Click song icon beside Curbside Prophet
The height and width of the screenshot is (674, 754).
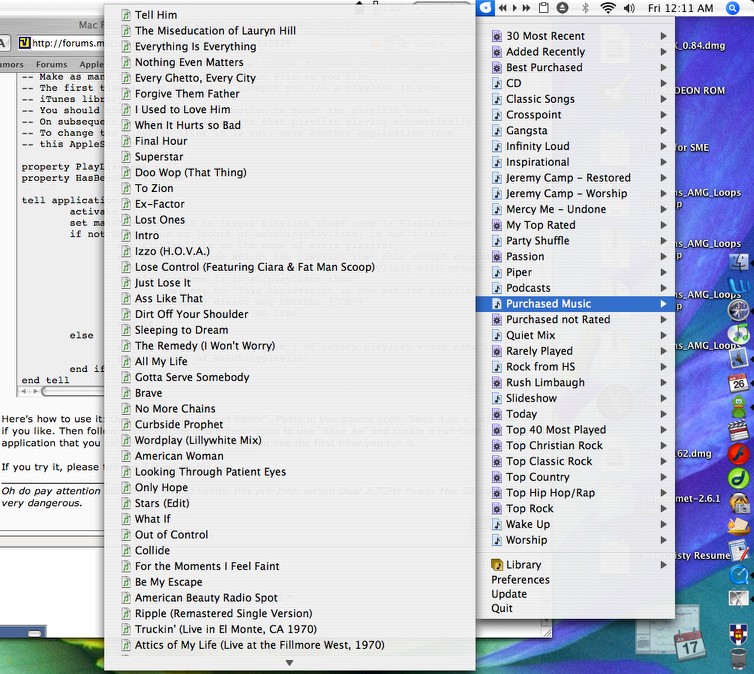coord(126,424)
